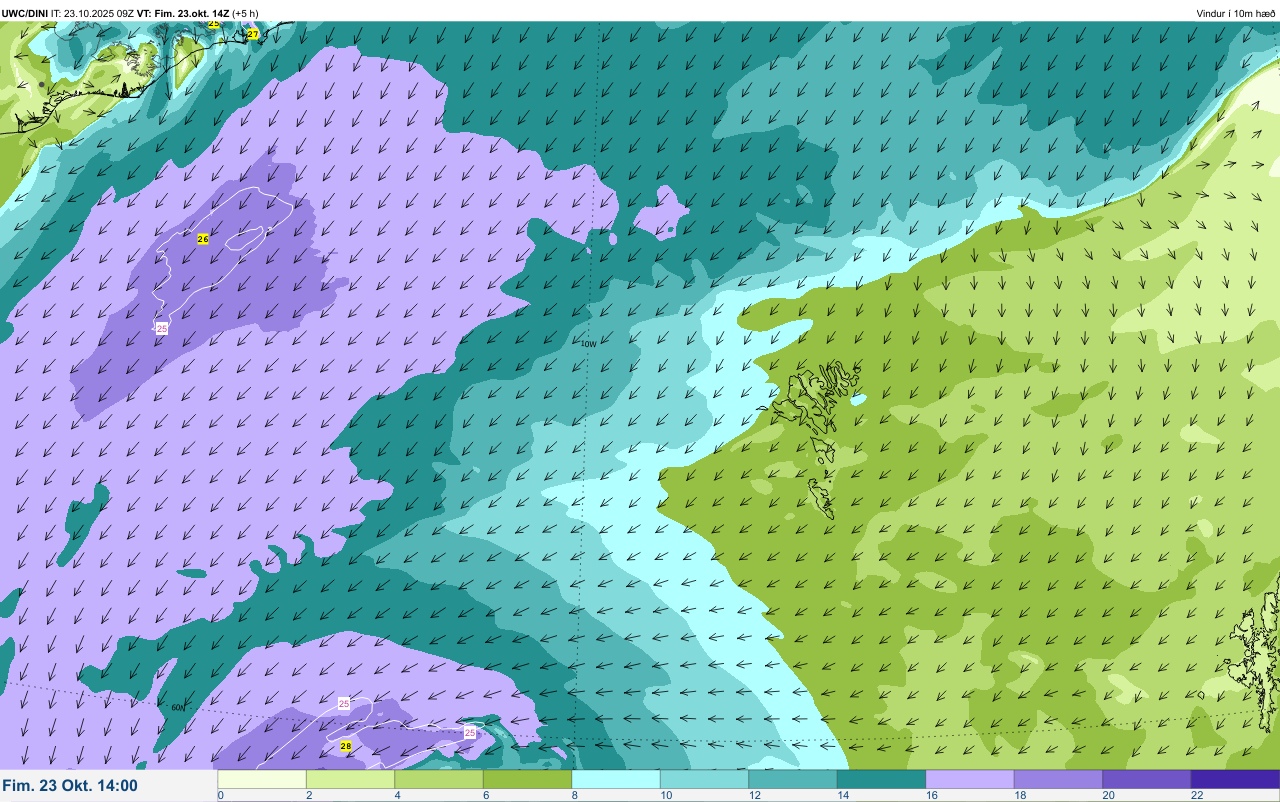Click the 14–16 dark teal legend swatch
Viewport: 1280px width, 802px height.
pyautogui.click(x=881, y=779)
